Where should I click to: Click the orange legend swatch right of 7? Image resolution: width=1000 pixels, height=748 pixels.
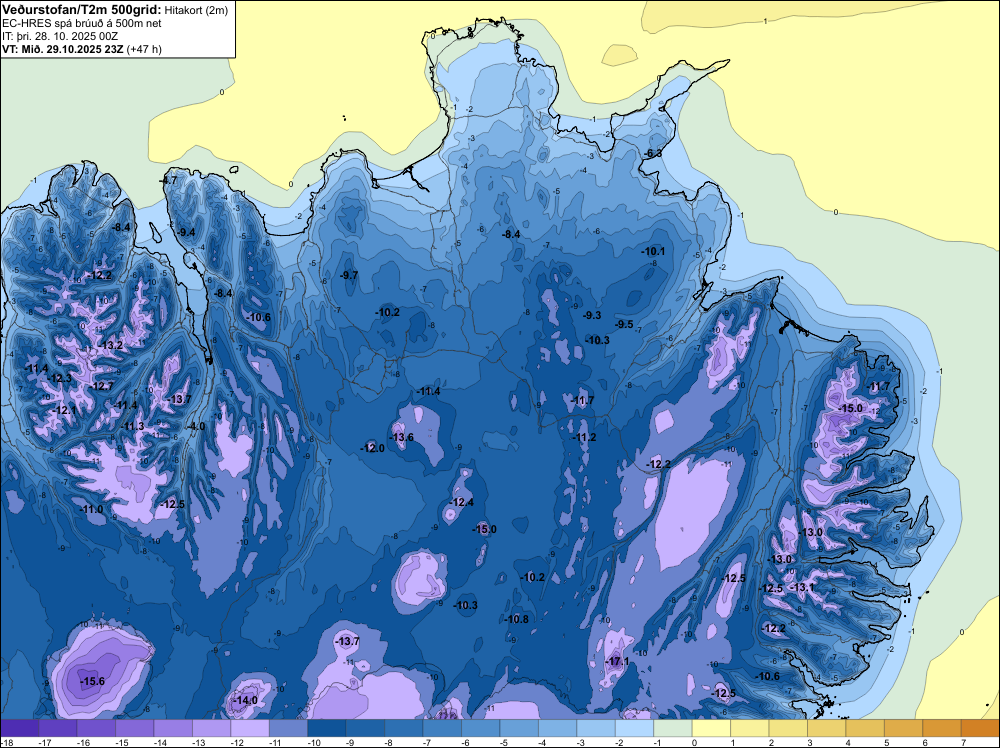(980, 728)
